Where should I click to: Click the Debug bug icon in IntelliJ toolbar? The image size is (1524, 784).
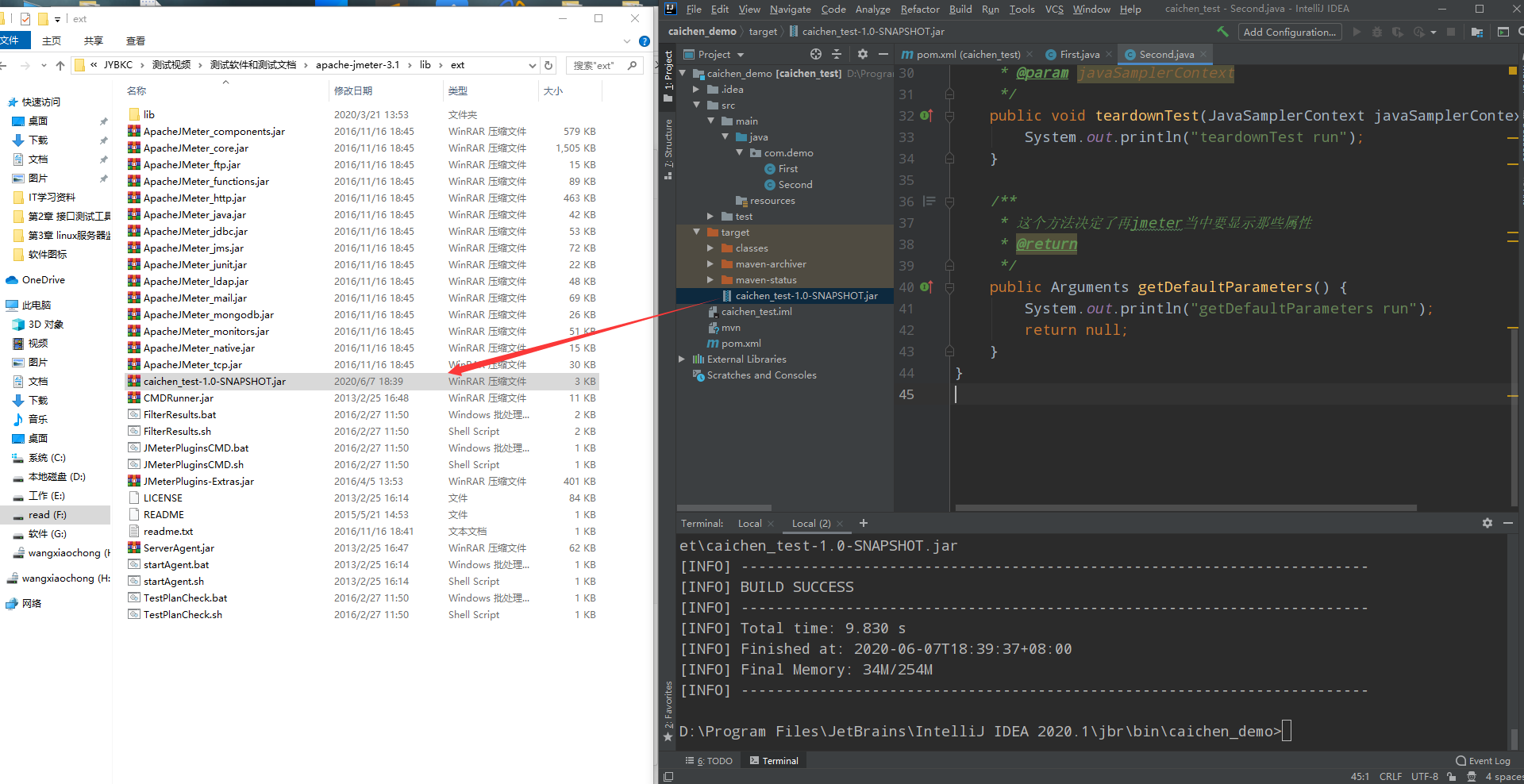click(1377, 32)
